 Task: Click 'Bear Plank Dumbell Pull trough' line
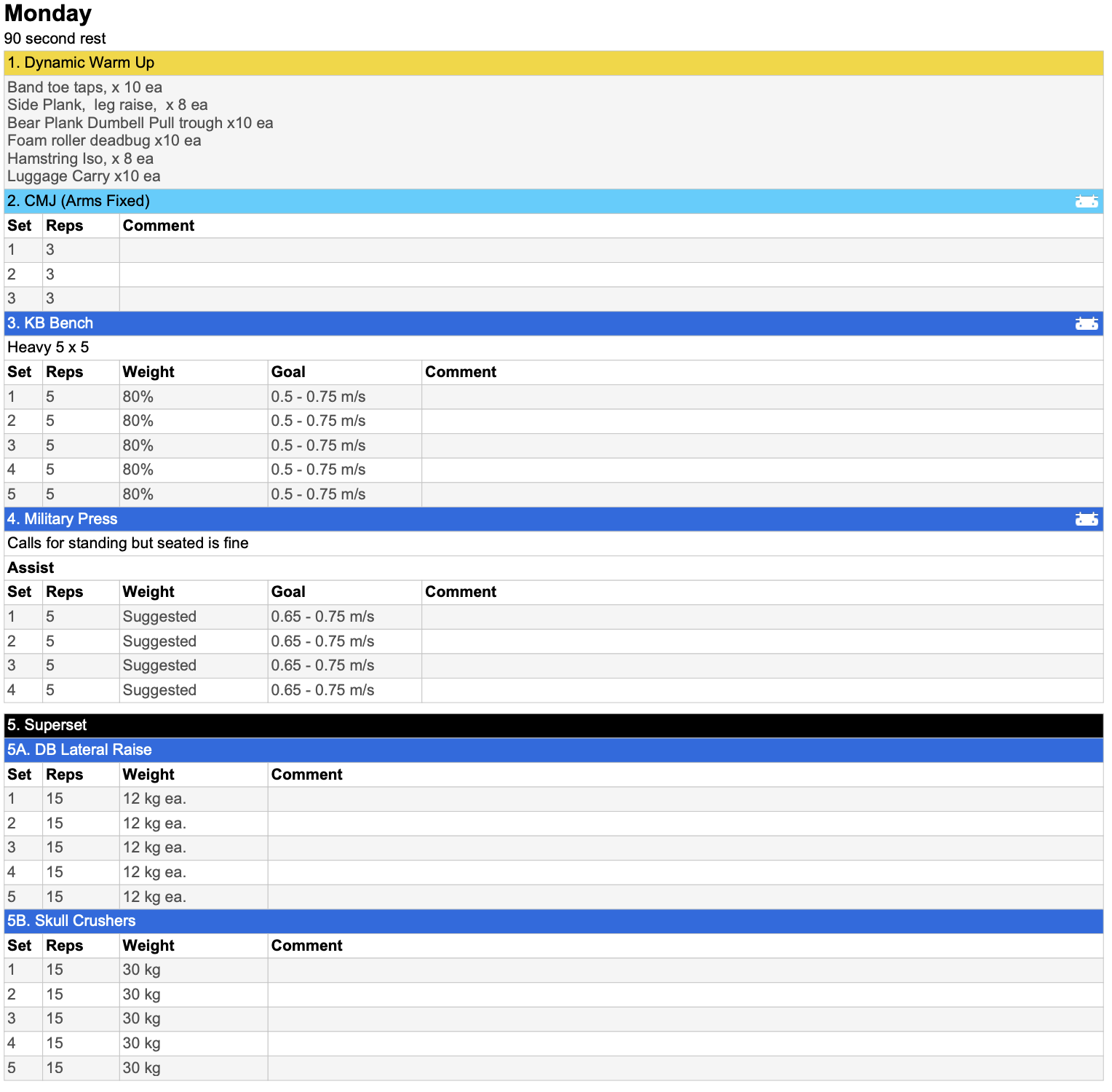tap(140, 123)
